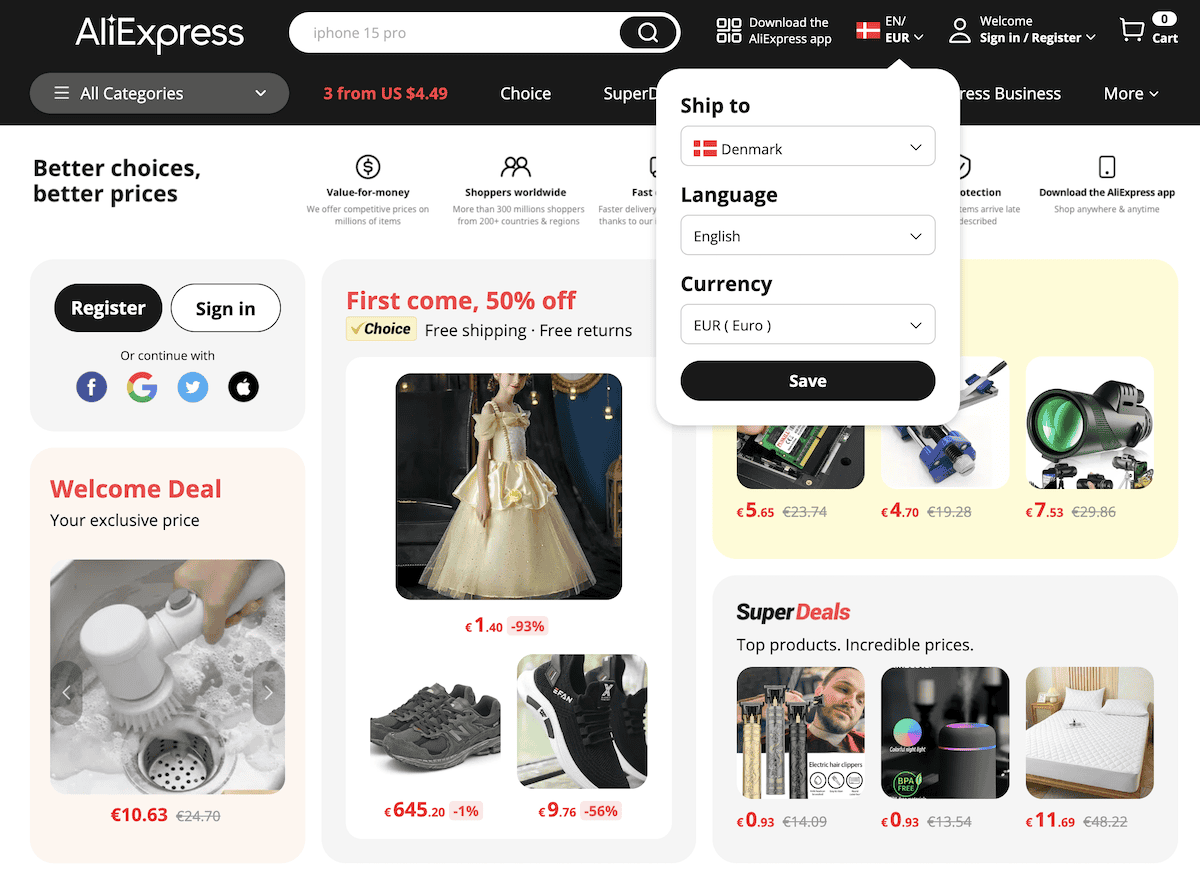This screenshot has height=883, width=1200.
Task: Continue with the Apple icon
Action: coord(243,387)
